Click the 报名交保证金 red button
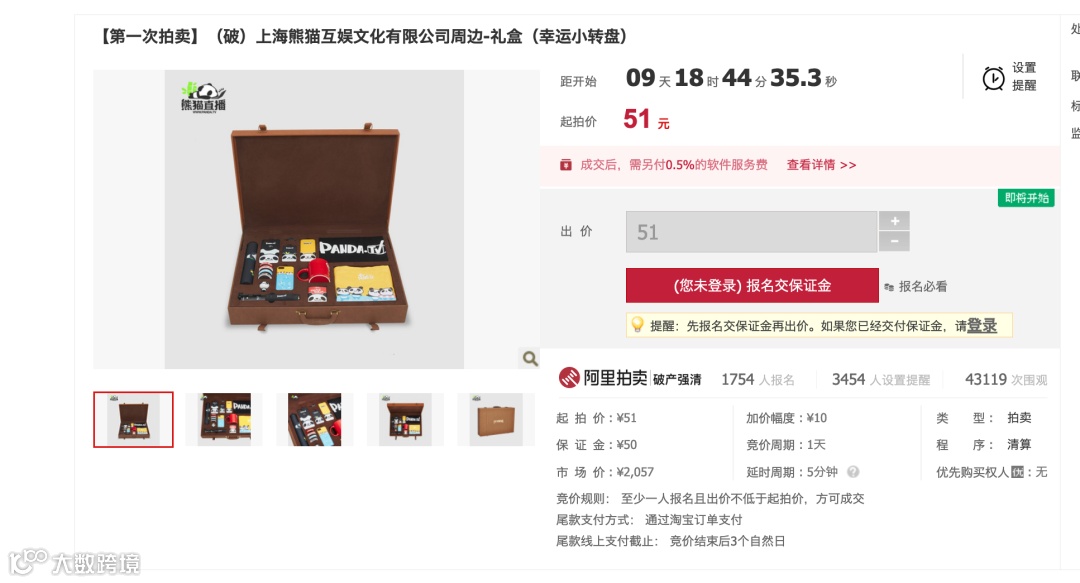Image resolution: width=1080 pixels, height=583 pixels. pyautogui.click(x=752, y=285)
